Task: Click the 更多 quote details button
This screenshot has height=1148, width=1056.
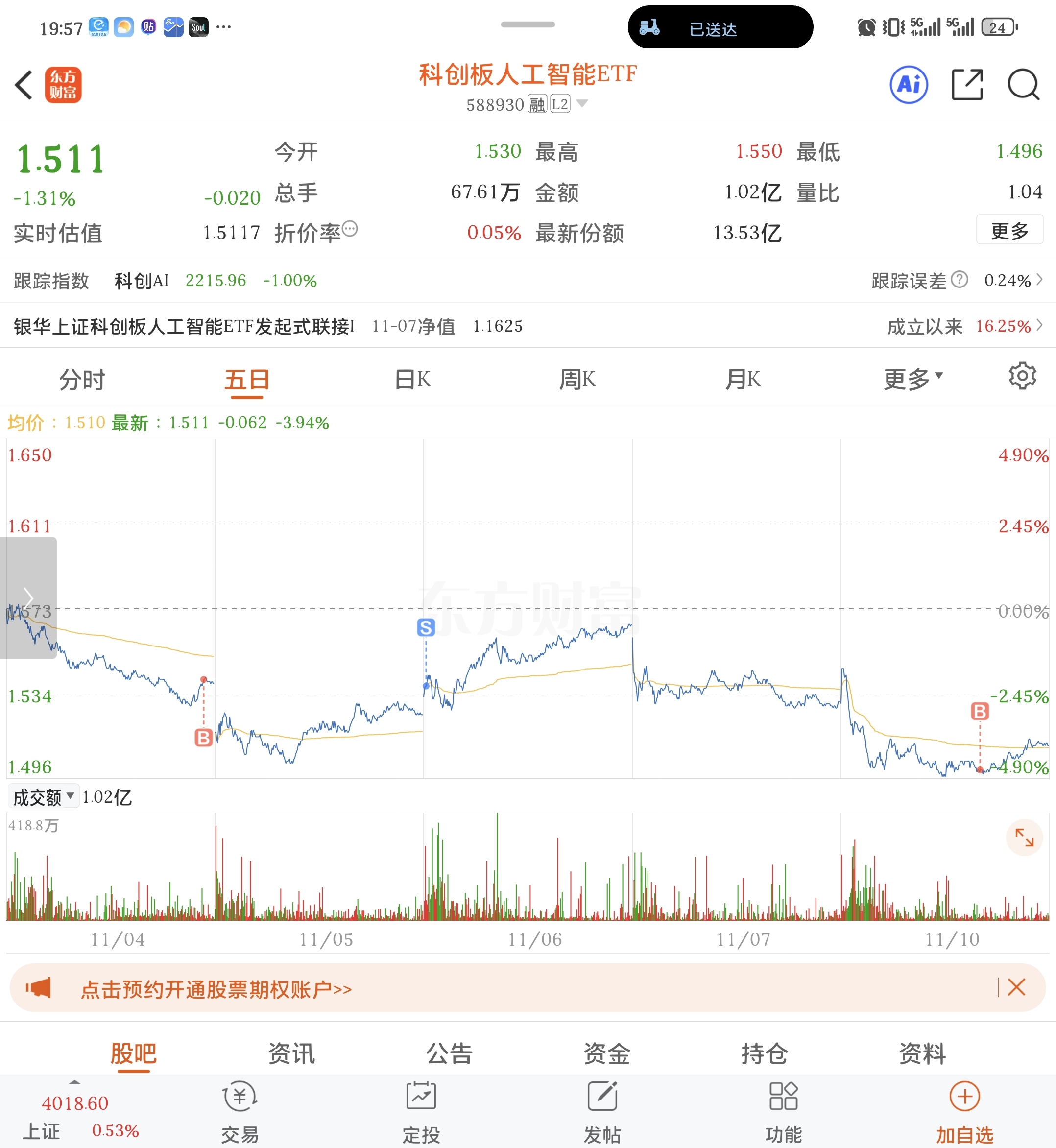Action: (1009, 230)
